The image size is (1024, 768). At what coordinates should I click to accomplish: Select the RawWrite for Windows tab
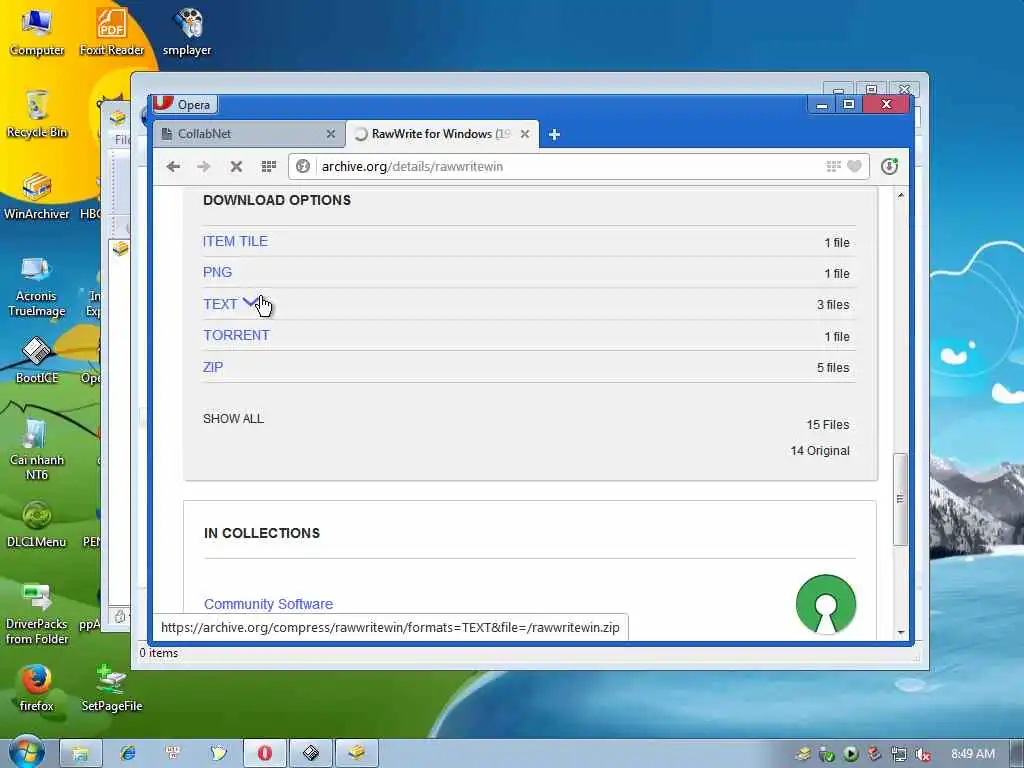click(441, 134)
